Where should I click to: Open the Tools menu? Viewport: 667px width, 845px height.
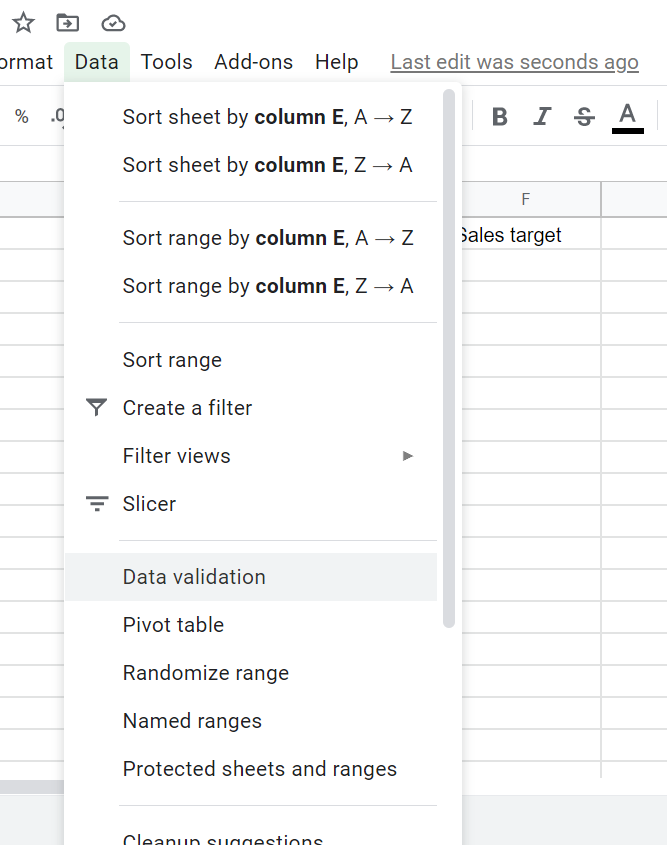166,62
